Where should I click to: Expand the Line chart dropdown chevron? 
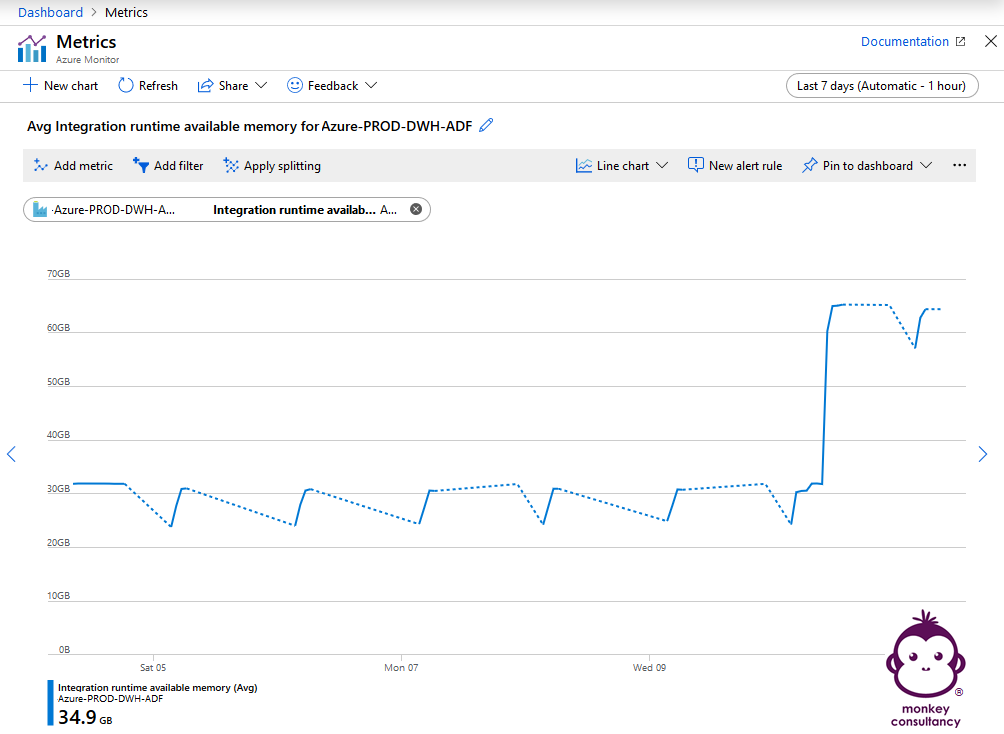(x=662, y=165)
